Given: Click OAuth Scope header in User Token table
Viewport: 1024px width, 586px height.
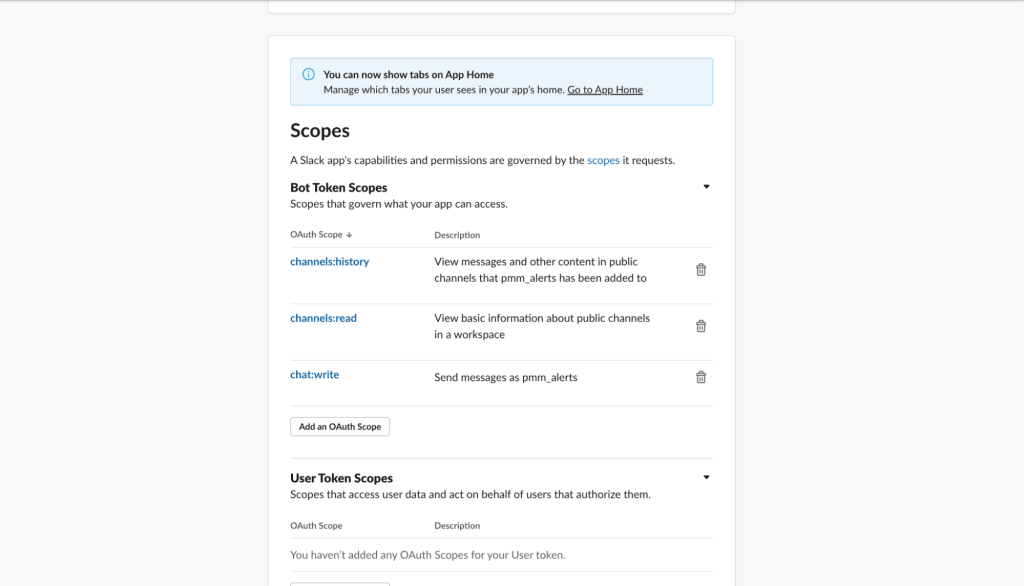Looking at the screenshot, I should [x=316, y=526].
